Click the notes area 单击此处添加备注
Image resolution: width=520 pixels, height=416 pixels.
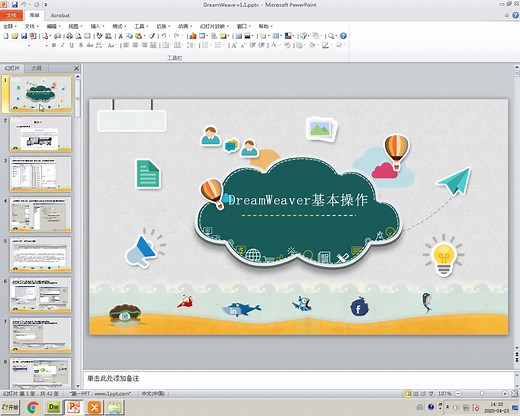113,378
